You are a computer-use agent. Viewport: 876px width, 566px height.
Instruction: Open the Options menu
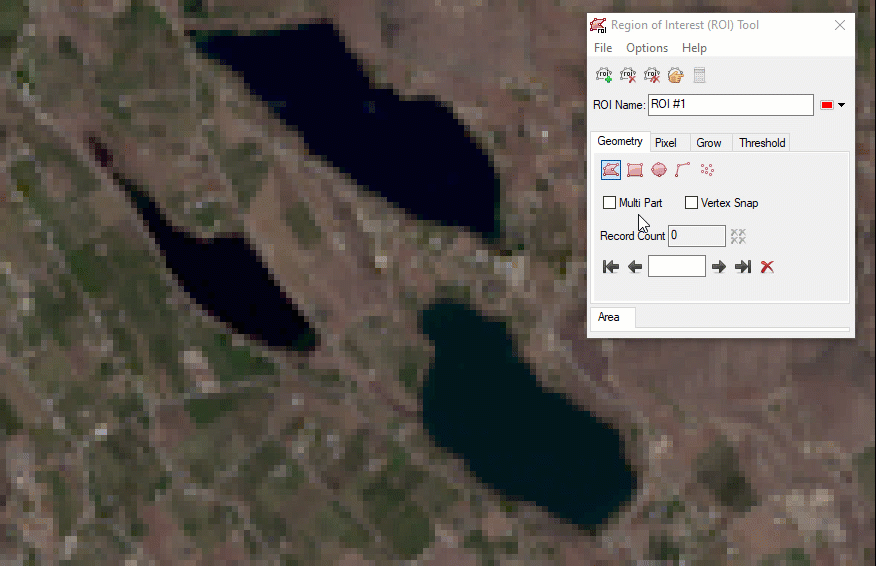coord(647,48)
